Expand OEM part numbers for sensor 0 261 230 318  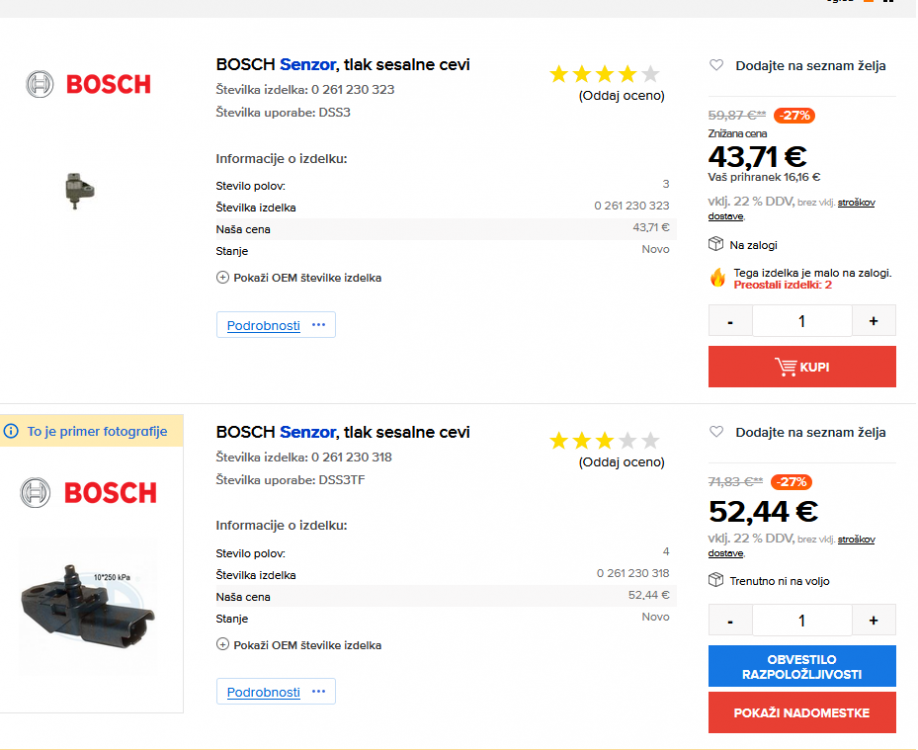(x=299, y=645)
